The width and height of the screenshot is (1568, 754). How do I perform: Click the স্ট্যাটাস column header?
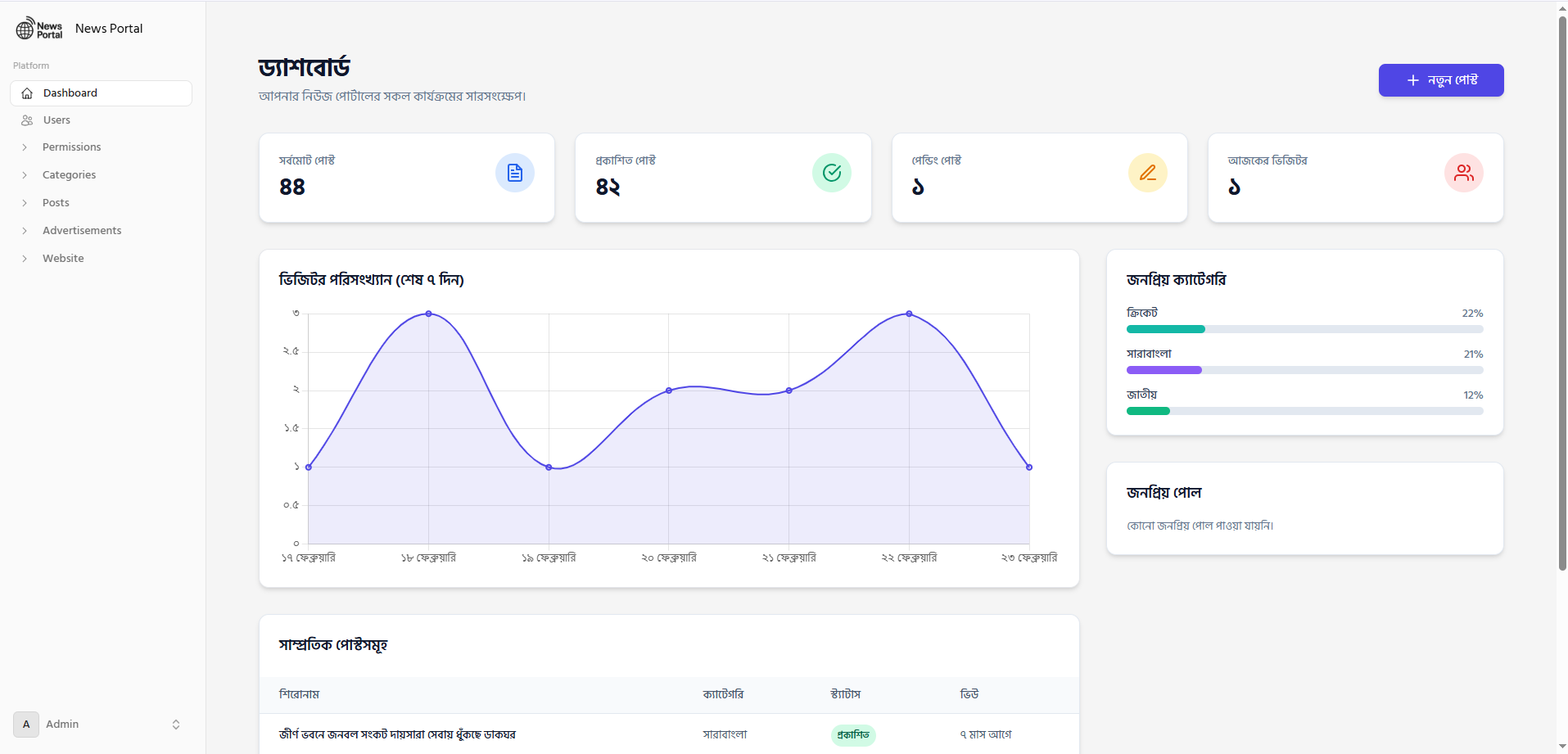click(846, 694)
